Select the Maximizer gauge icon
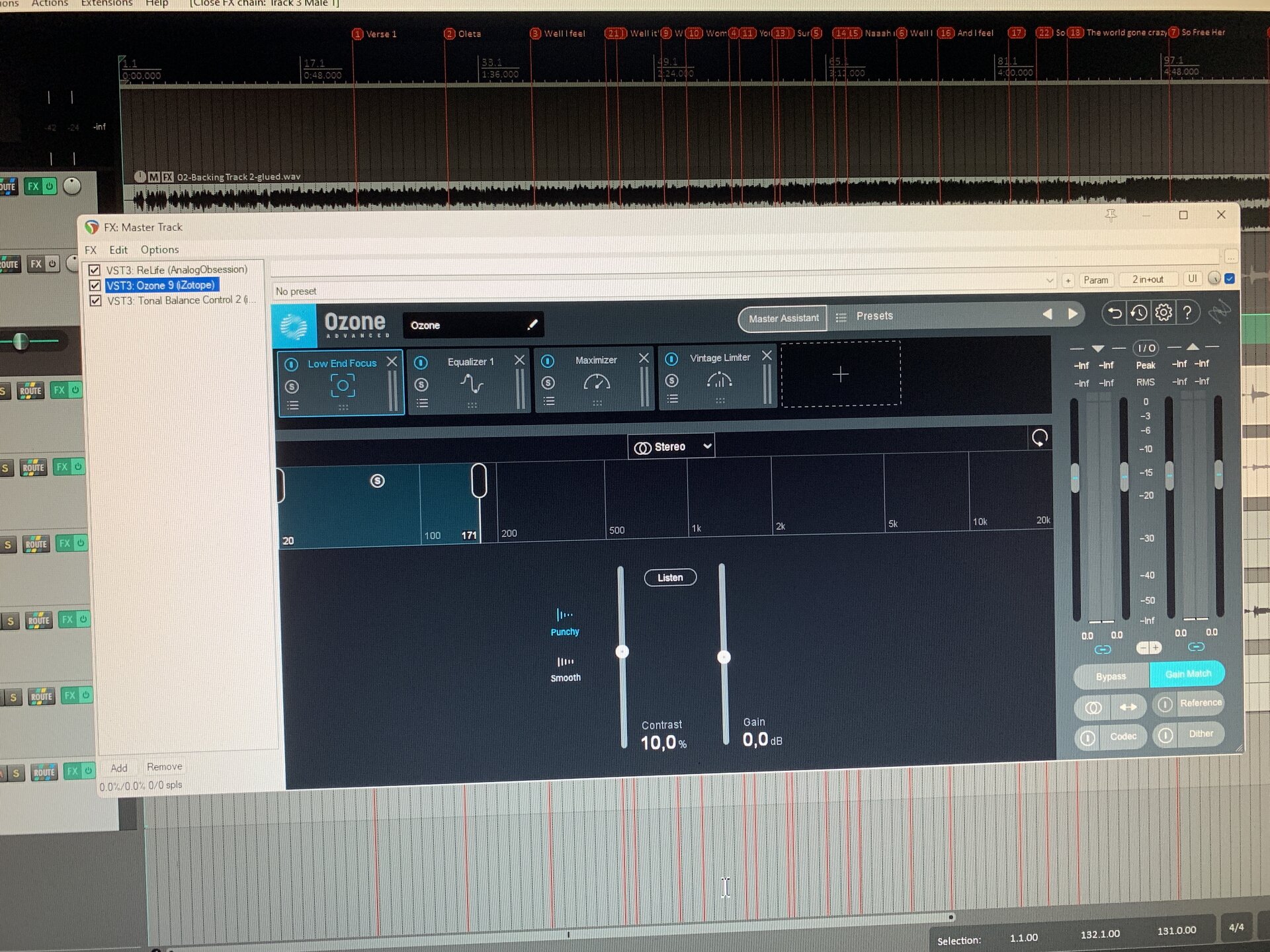 (597, 381)
